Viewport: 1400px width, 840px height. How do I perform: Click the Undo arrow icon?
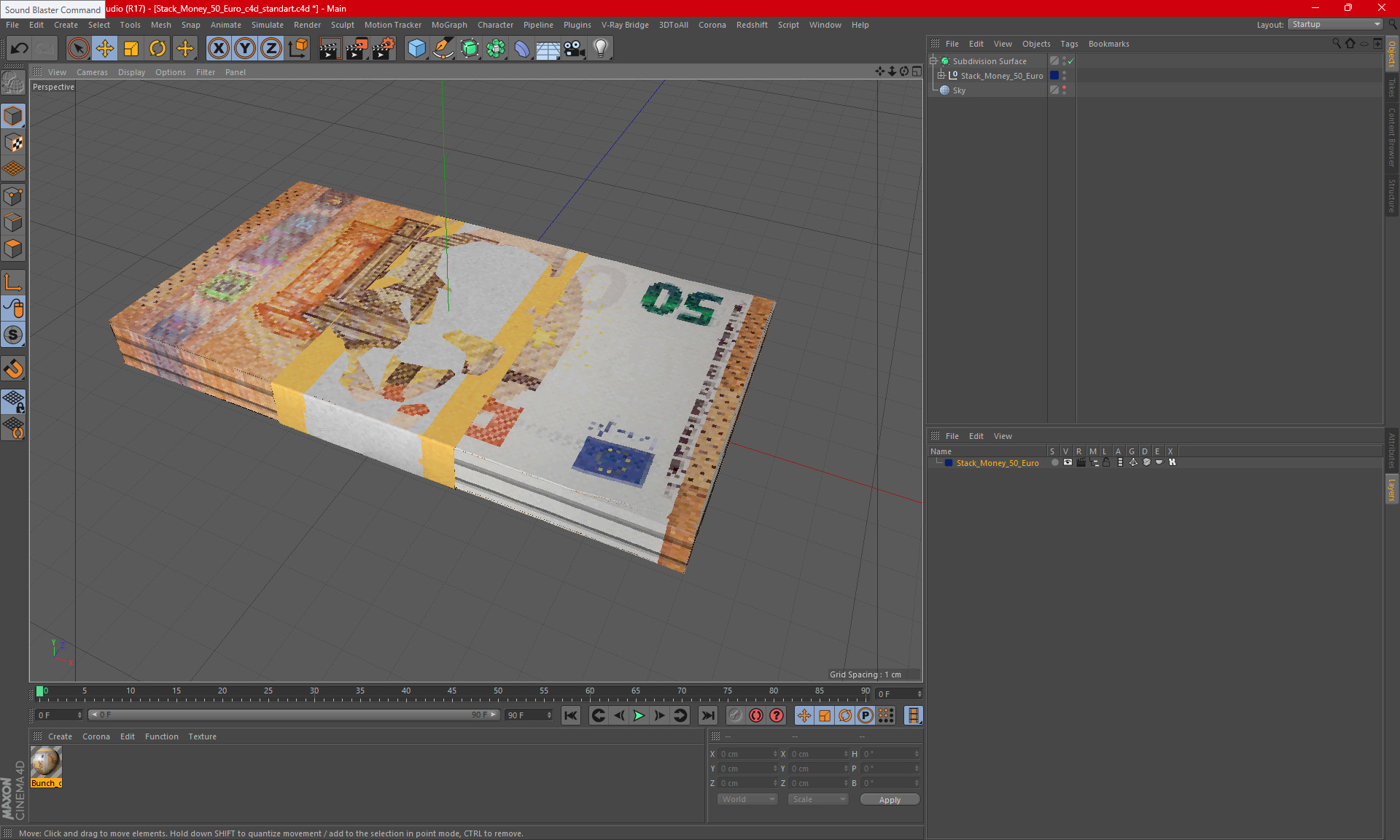(x=20, y=49)
